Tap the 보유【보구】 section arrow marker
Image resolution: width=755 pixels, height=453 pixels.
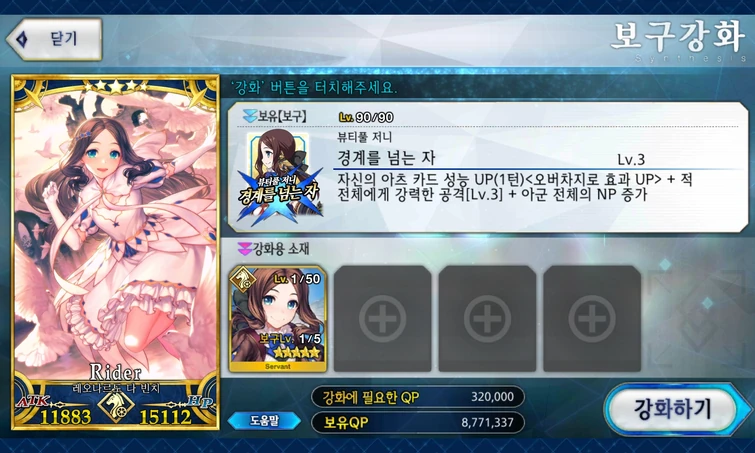tap(249, 116)
